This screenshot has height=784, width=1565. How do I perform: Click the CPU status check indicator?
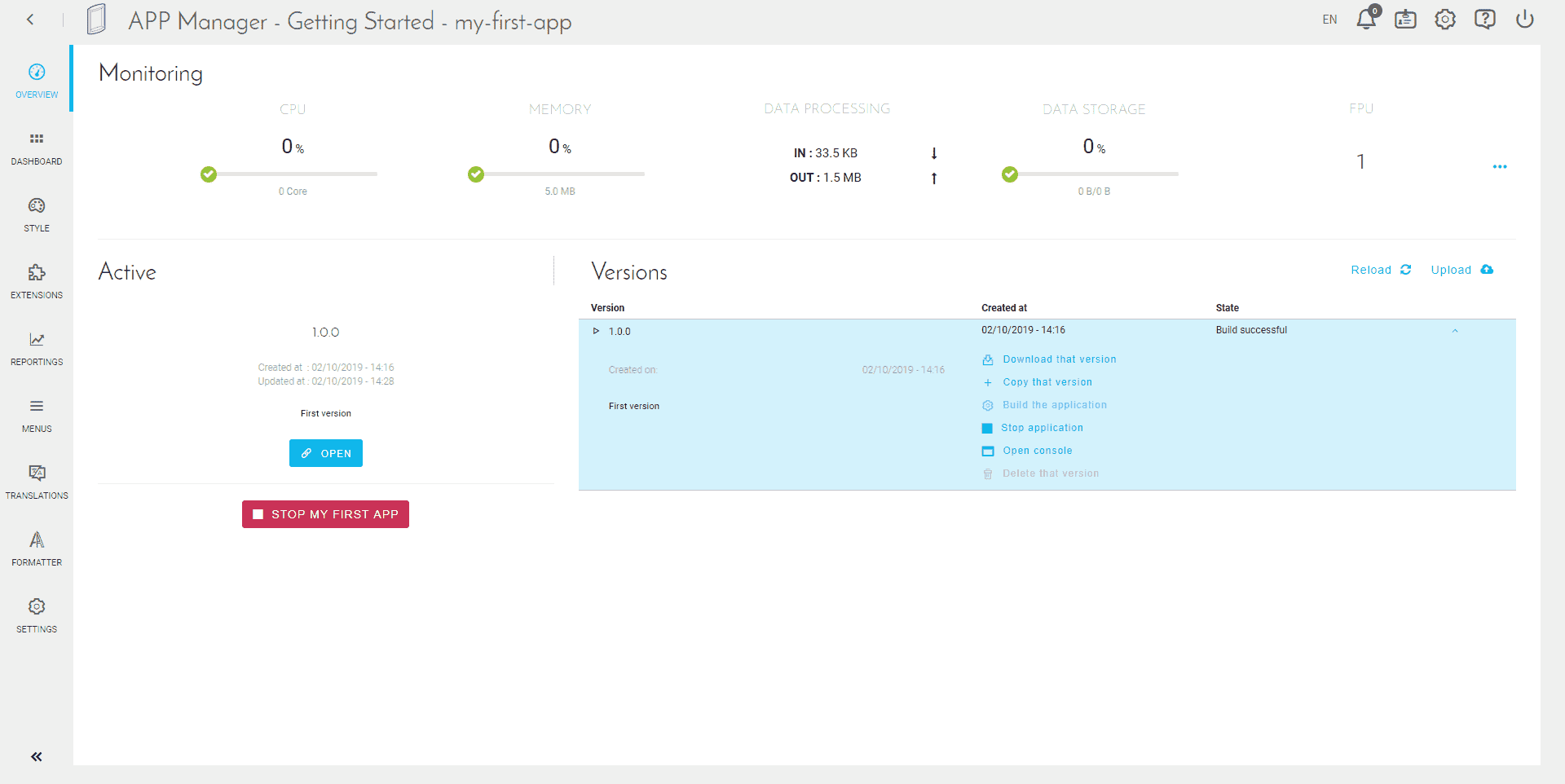point(209,174)
